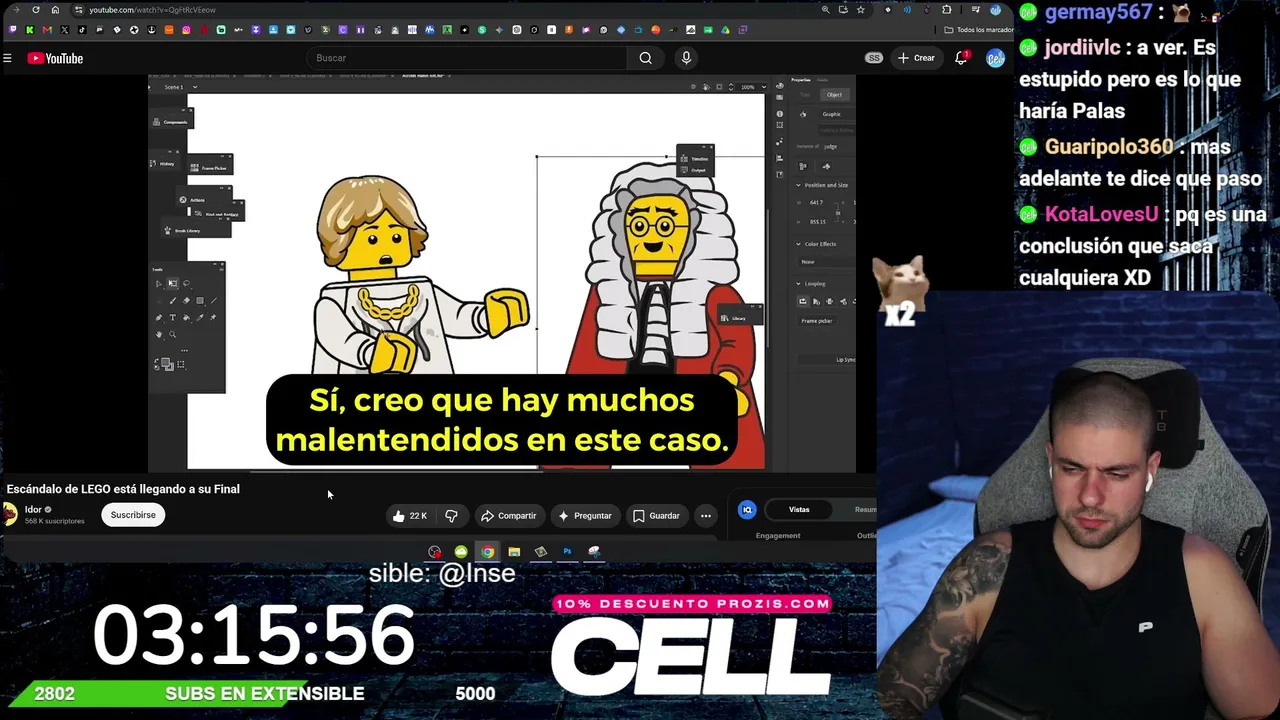Open the YouTube notifications bell
The width and height of the screenshot is (1280, 720).
[x=961, y=58]
